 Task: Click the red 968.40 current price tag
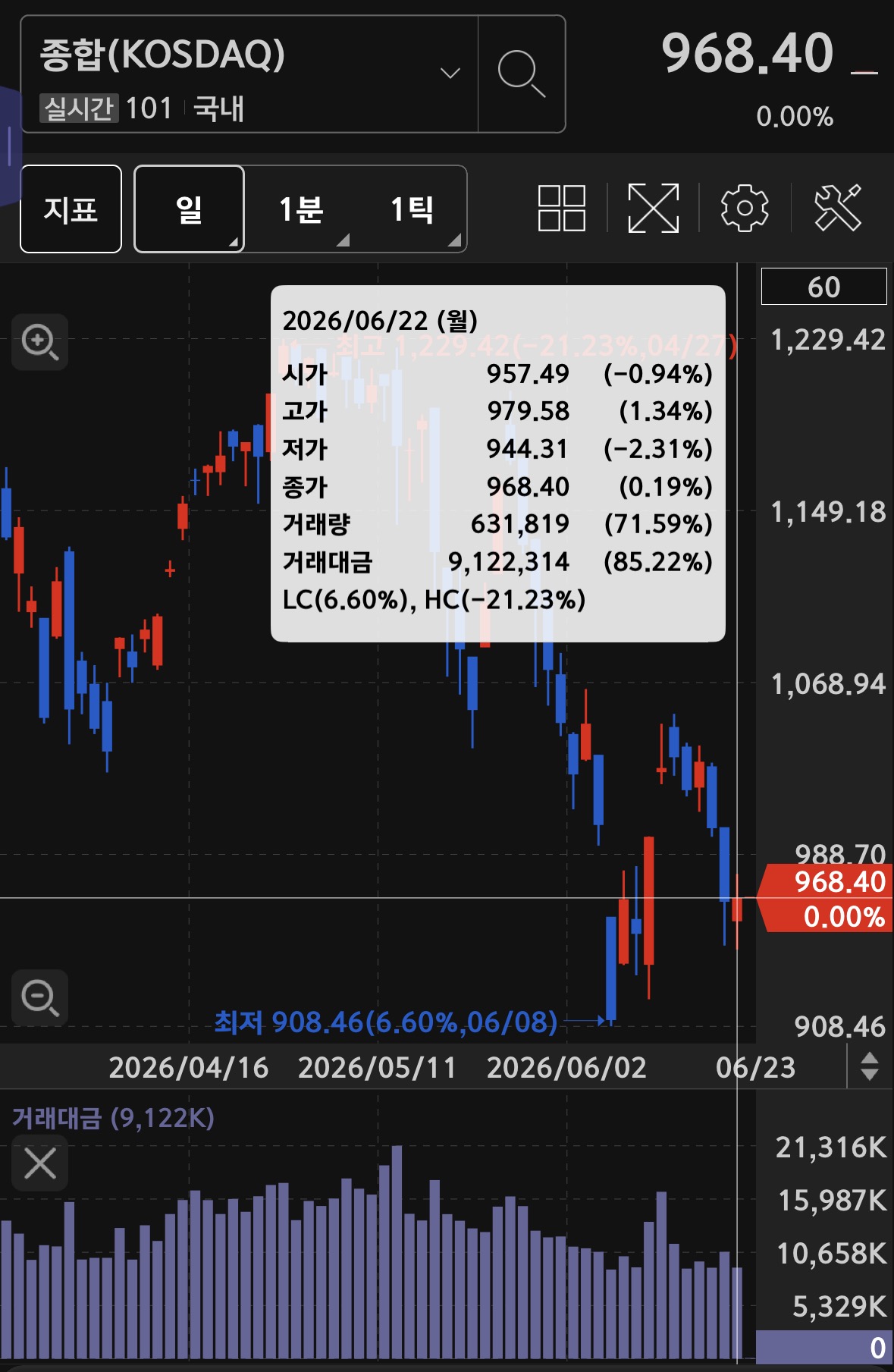tap(826, 898)
